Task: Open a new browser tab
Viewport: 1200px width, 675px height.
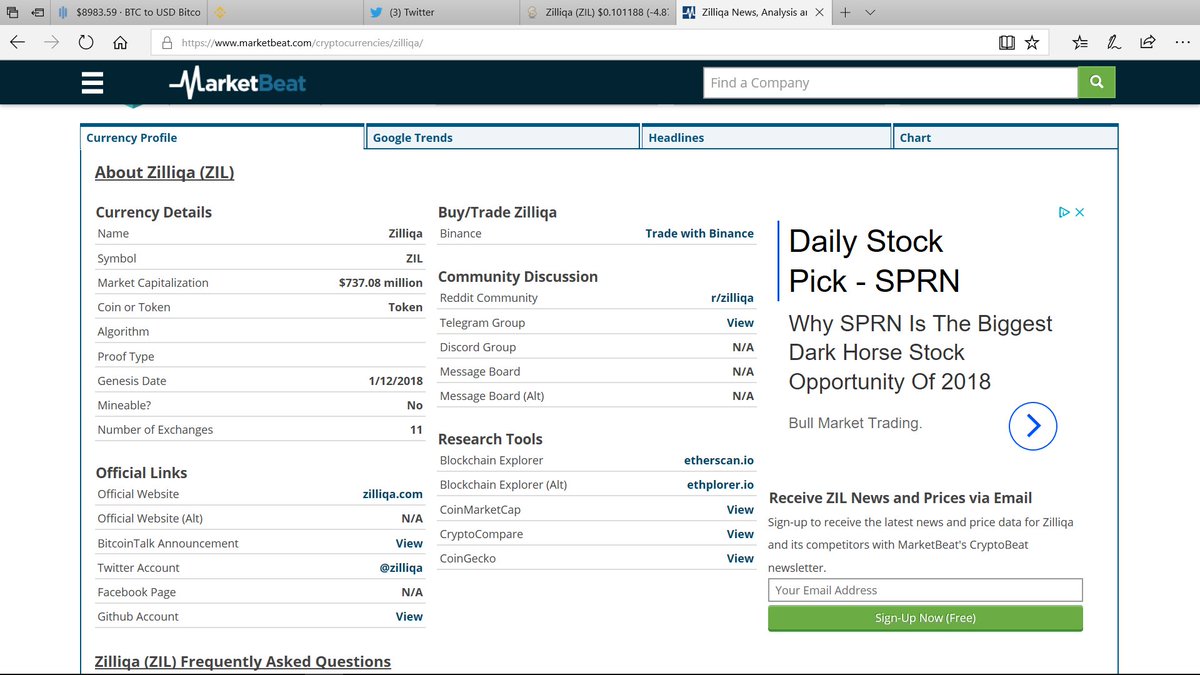Action: coord(845,12)
